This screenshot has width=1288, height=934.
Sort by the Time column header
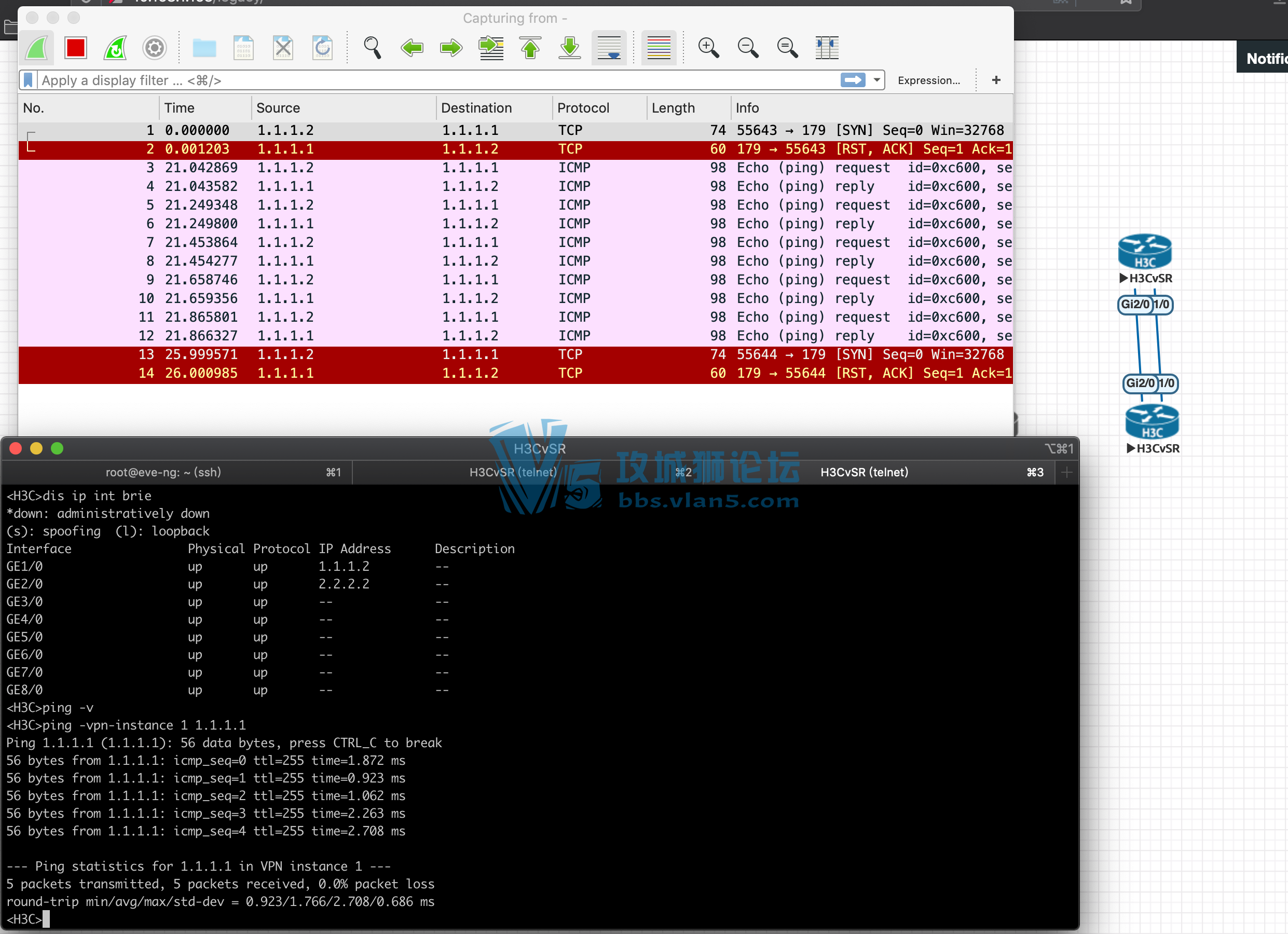[205, 108]
